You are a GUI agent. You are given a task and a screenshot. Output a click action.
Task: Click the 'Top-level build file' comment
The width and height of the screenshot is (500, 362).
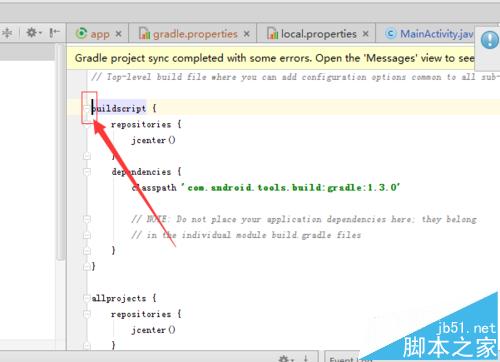pyautogui.click(x=295, y=77)
